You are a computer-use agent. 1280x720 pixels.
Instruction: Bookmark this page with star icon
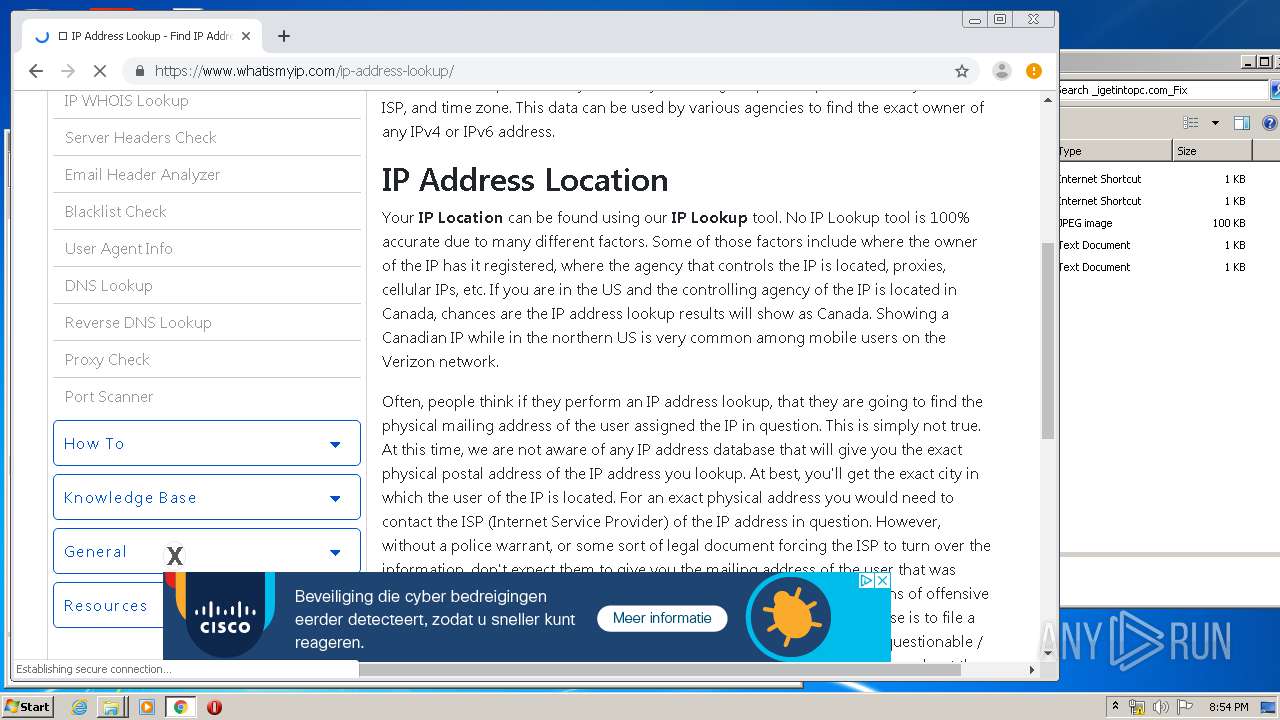point(962,71)
